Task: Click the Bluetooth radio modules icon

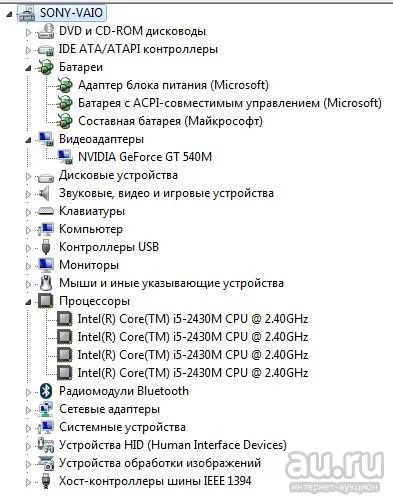Action: click(x=46, y=391)
